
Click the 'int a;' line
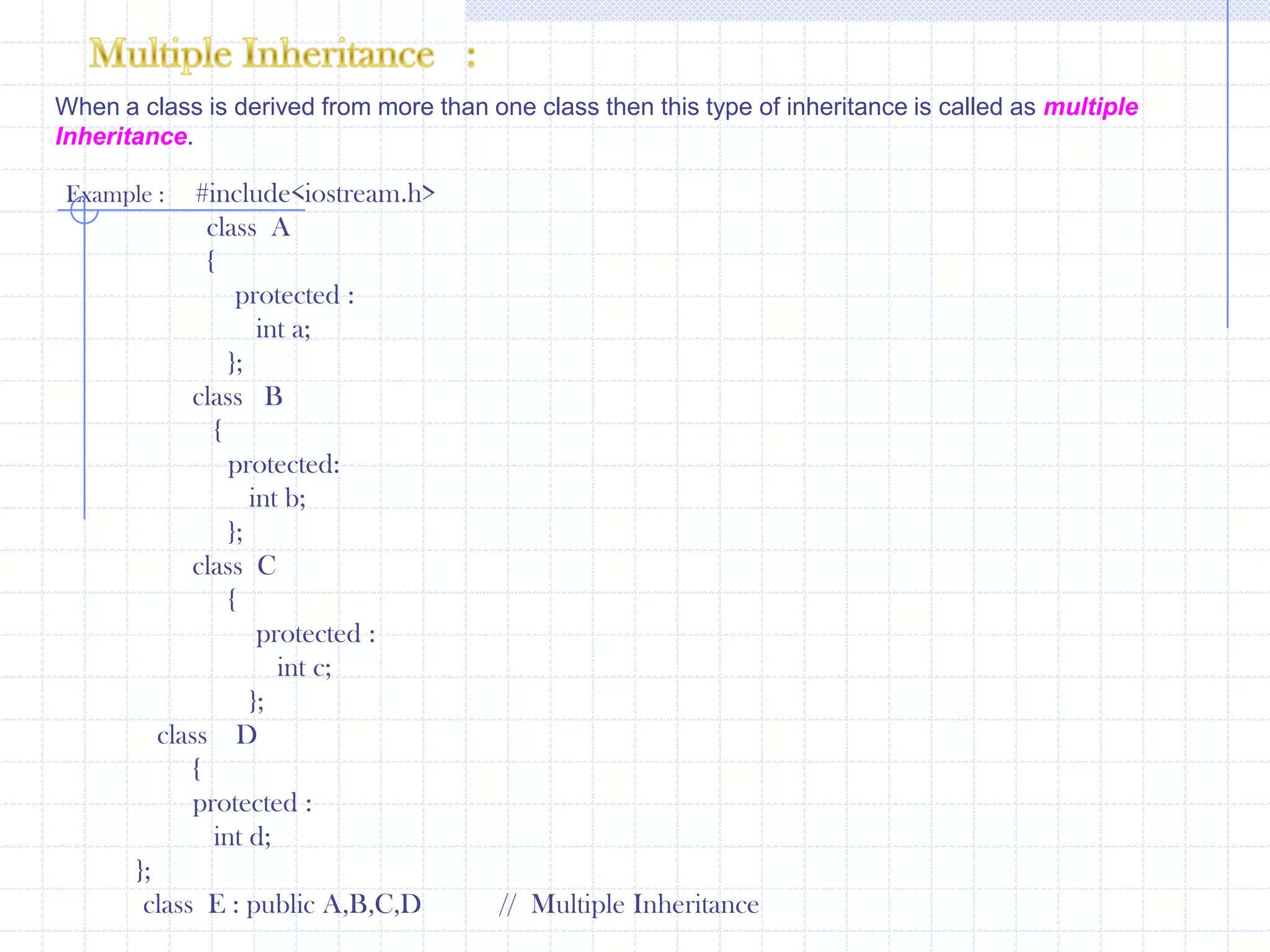point(283,329)
